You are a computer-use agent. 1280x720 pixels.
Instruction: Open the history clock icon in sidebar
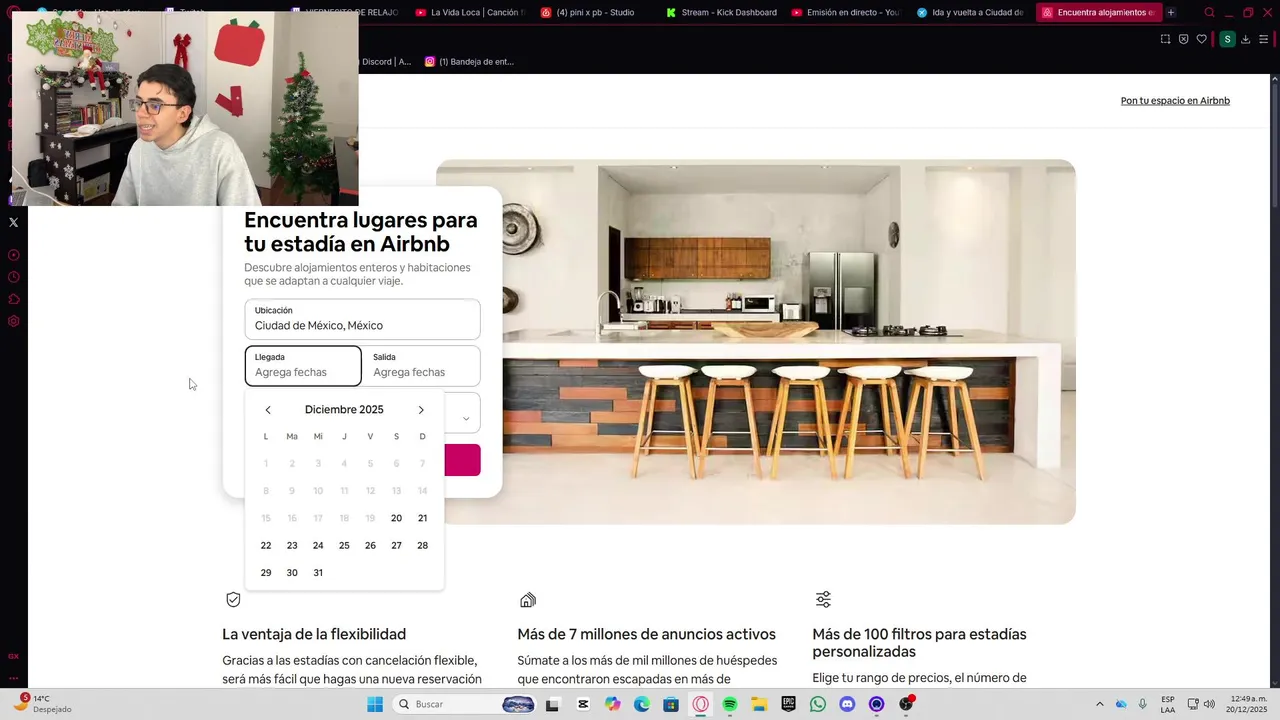(14, 277)
